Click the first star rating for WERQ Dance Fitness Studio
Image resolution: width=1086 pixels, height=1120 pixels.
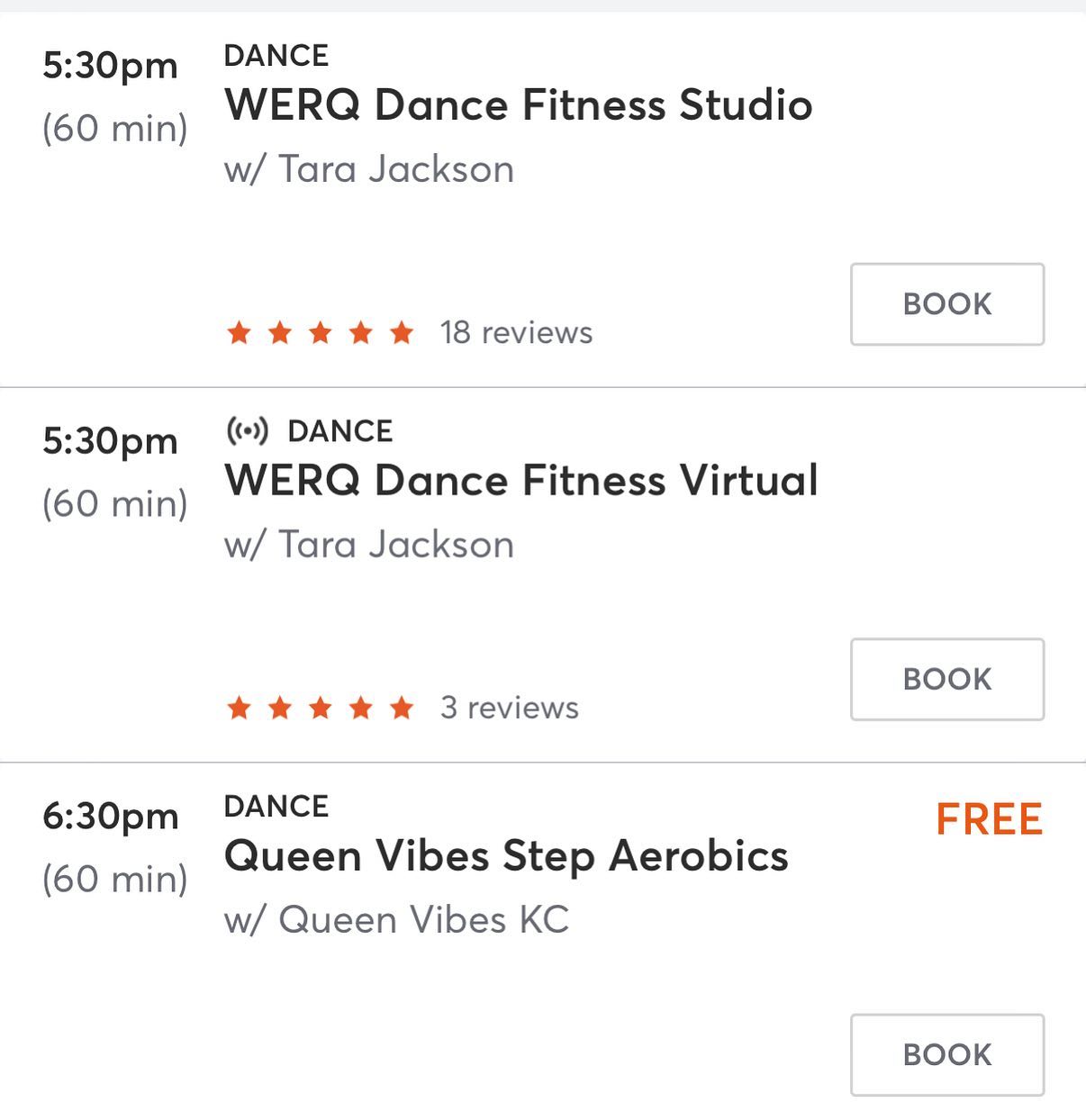[x=240, y=333]
